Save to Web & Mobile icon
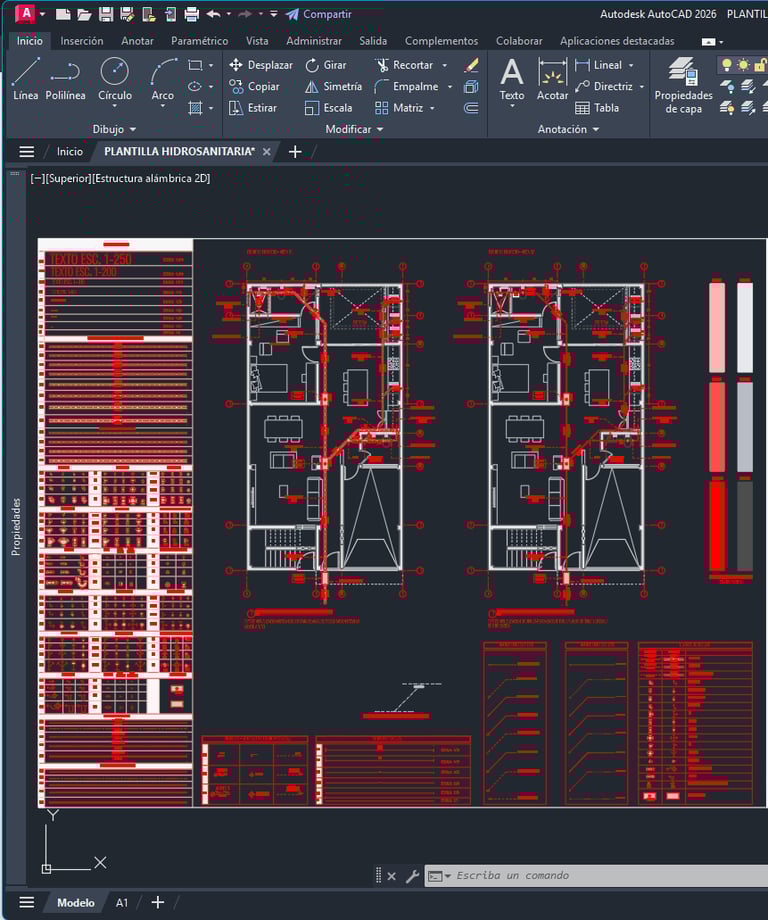This screenshot has height=920, width=768. [170, 14]
